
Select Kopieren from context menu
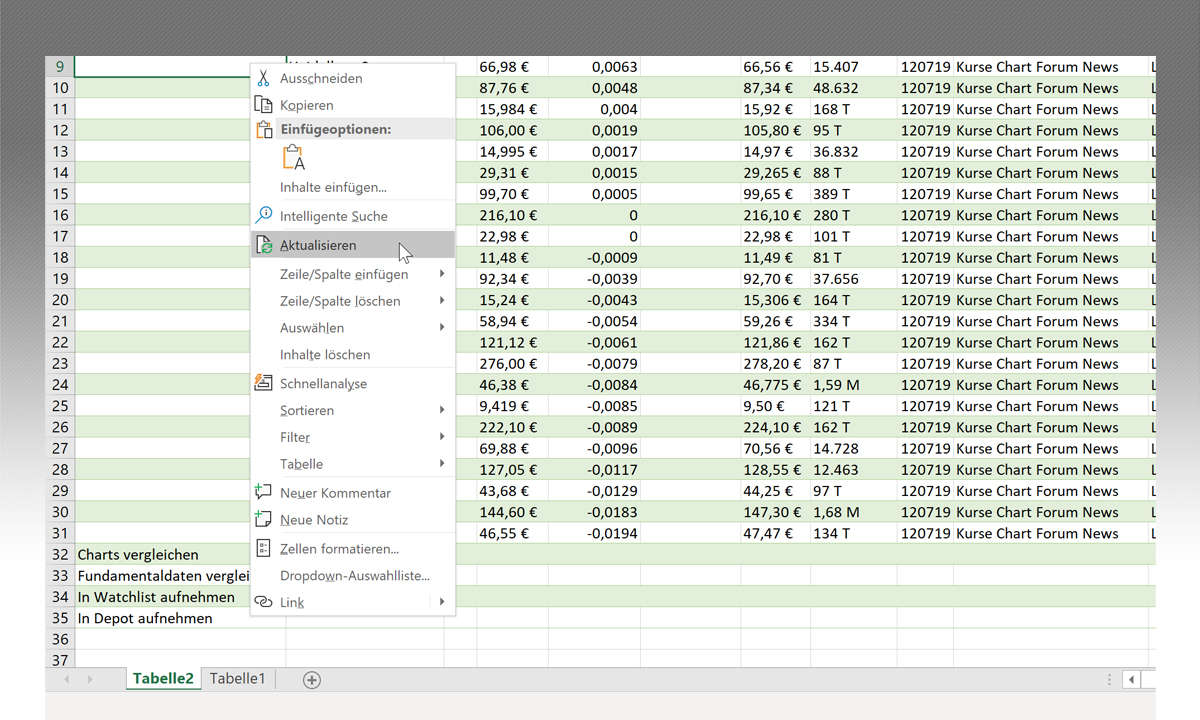click(x=353, y=105)
